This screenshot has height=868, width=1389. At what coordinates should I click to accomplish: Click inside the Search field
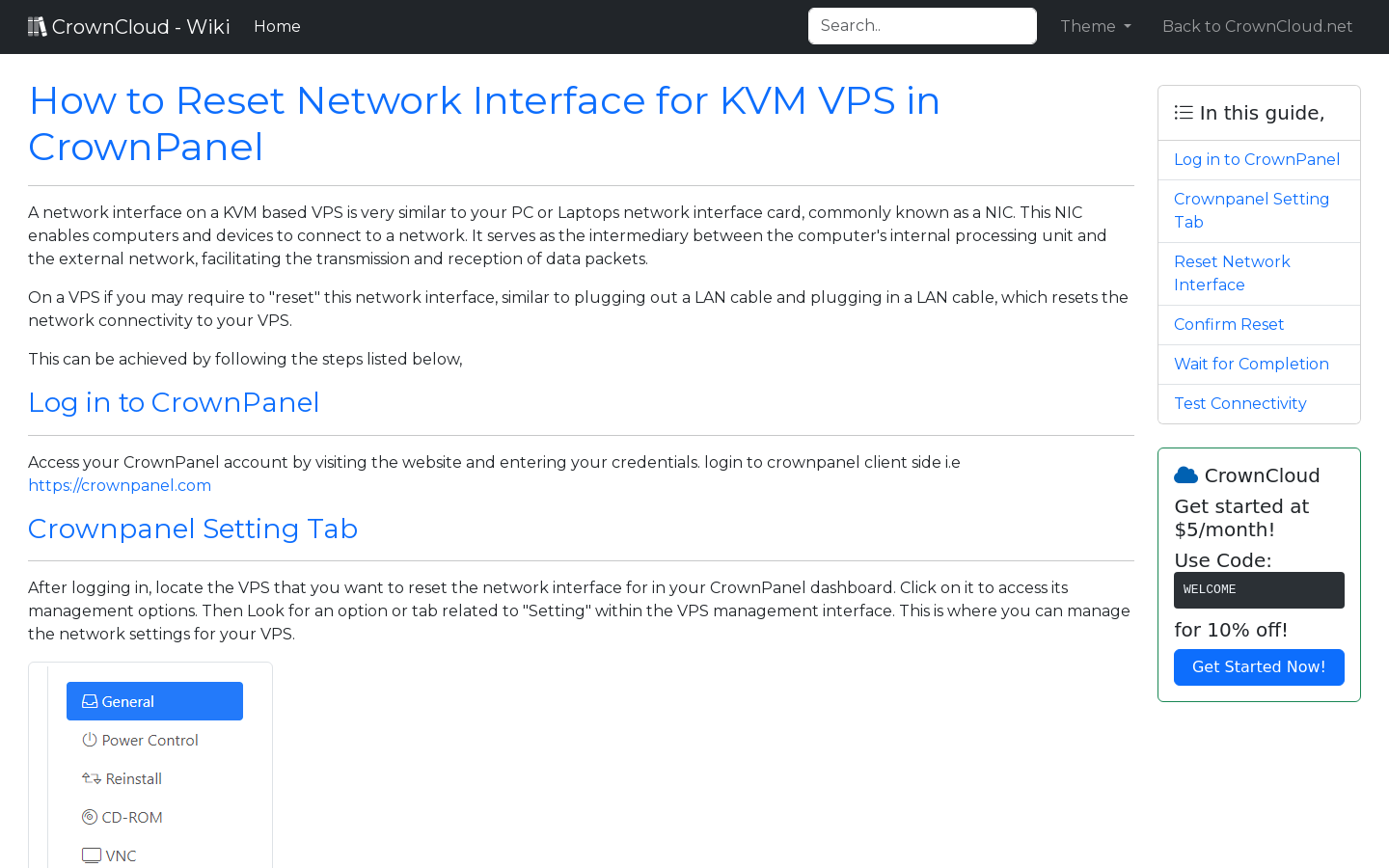click(921, 25)
